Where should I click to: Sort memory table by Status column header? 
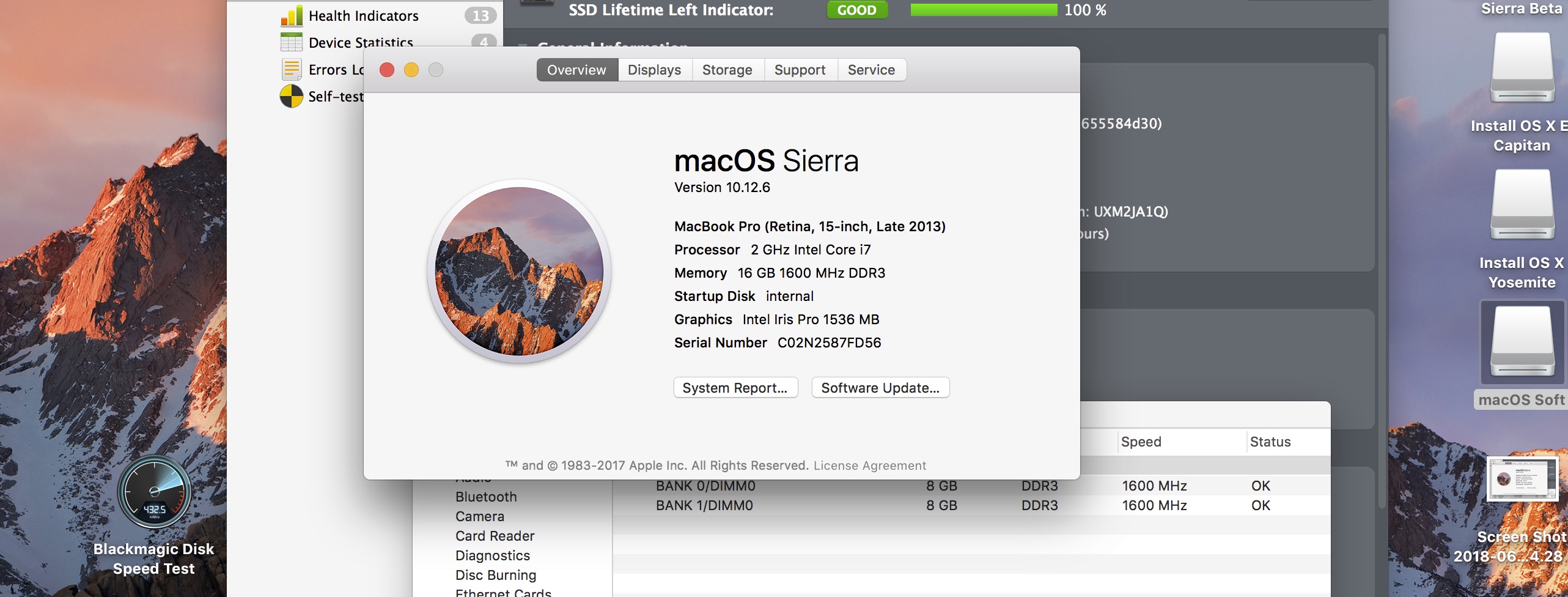1270,442
